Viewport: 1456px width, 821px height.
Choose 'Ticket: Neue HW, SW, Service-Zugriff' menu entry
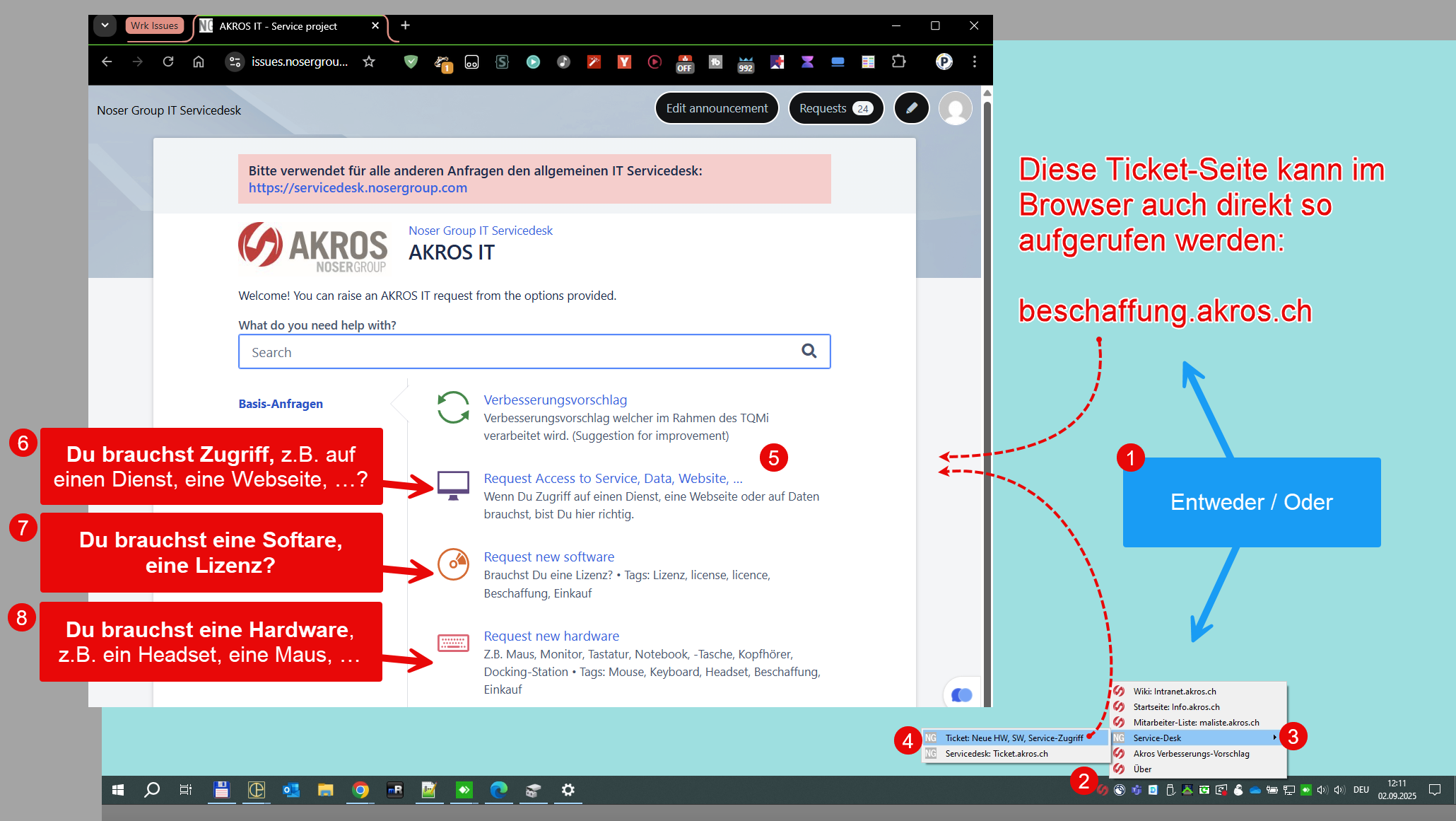1014,738
